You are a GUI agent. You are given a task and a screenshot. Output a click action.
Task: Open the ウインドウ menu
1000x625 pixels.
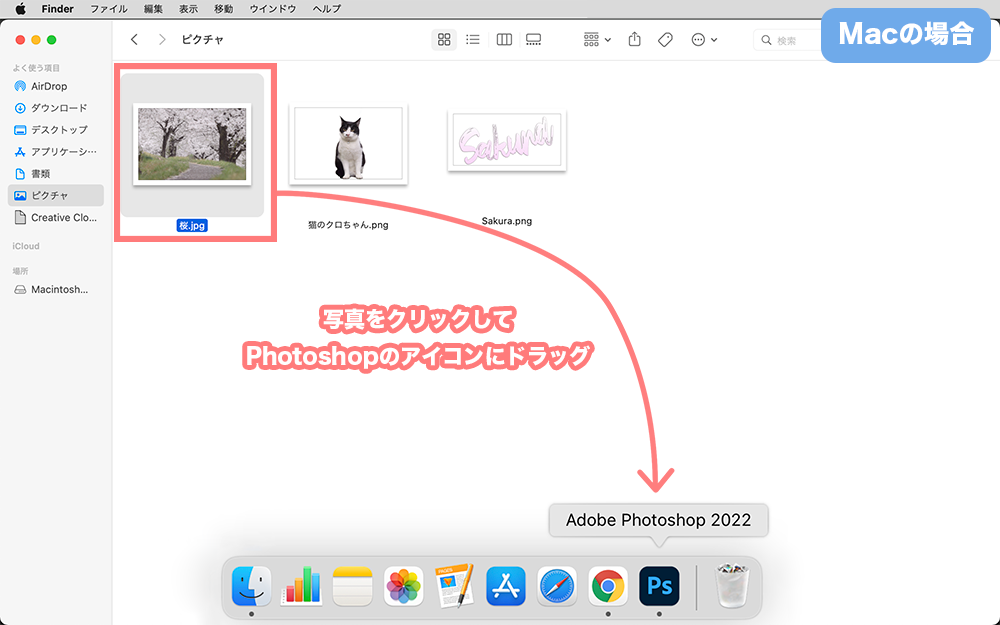(x=272, y=9)
